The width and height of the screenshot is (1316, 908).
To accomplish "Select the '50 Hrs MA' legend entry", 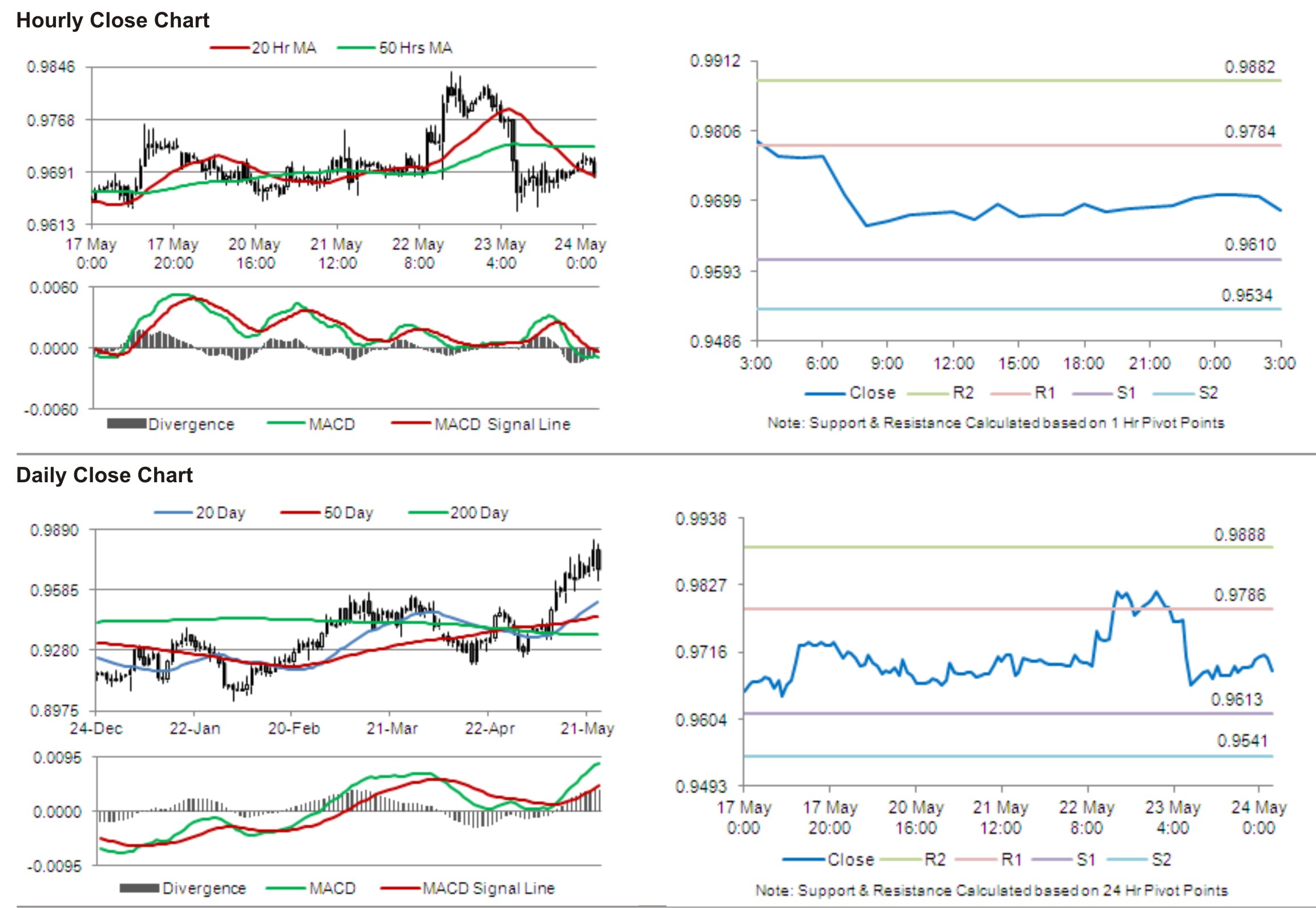I will pos(395,48).
